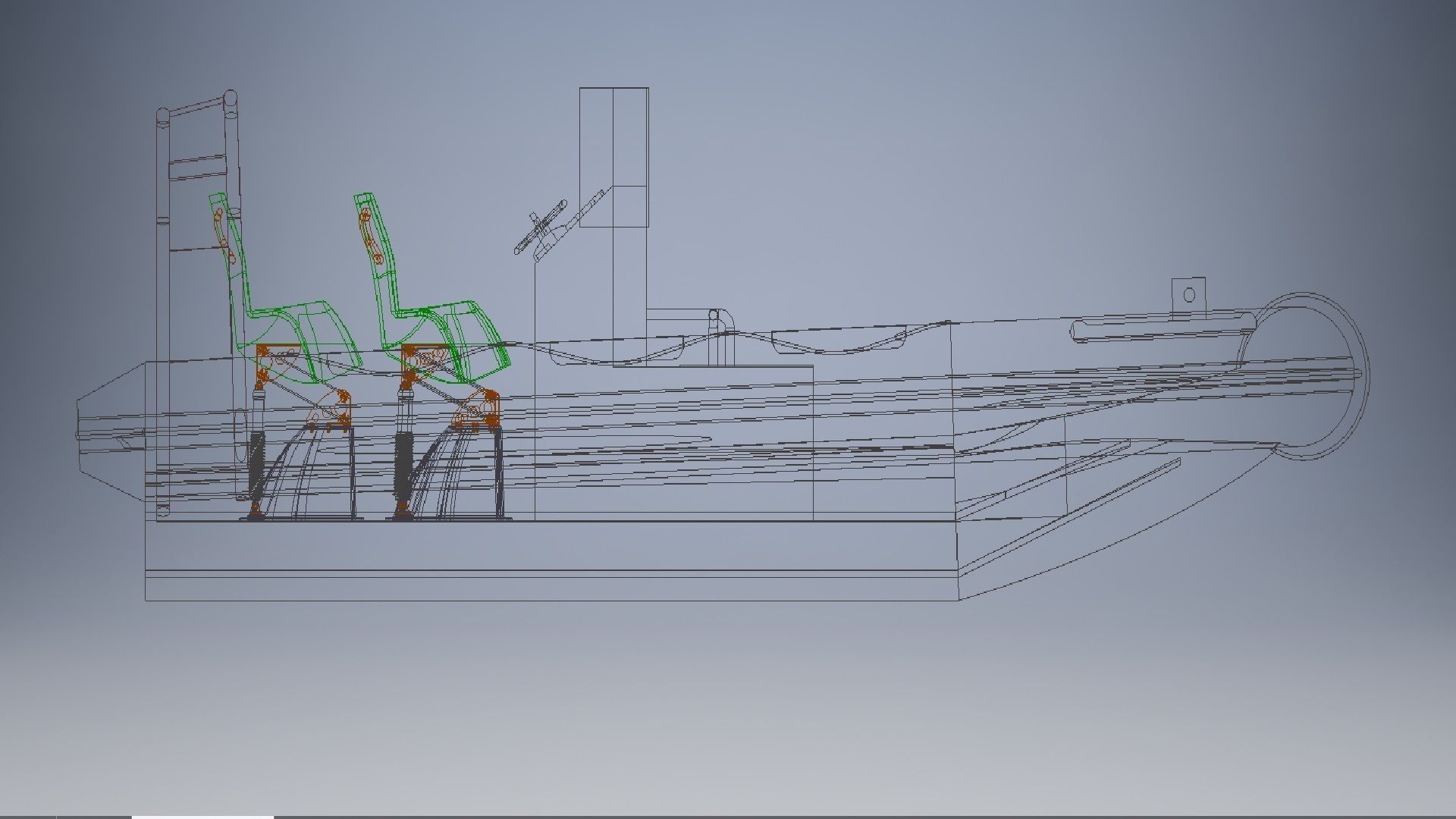Pick the rear seat shock absorber spring
Viewport: 1456px width, 819px height.
[x=257, y=465]
